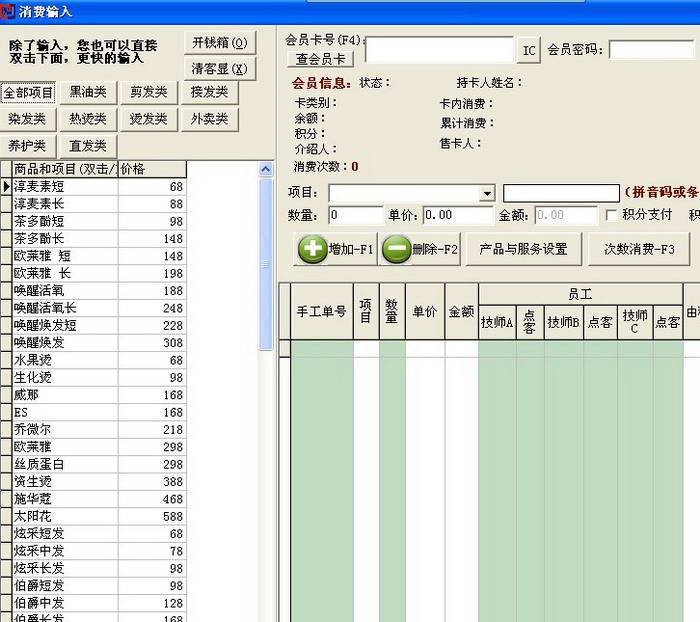The image size is (700, 622).
Task: Click the 会员密码 input field
Action: [652, 50]
